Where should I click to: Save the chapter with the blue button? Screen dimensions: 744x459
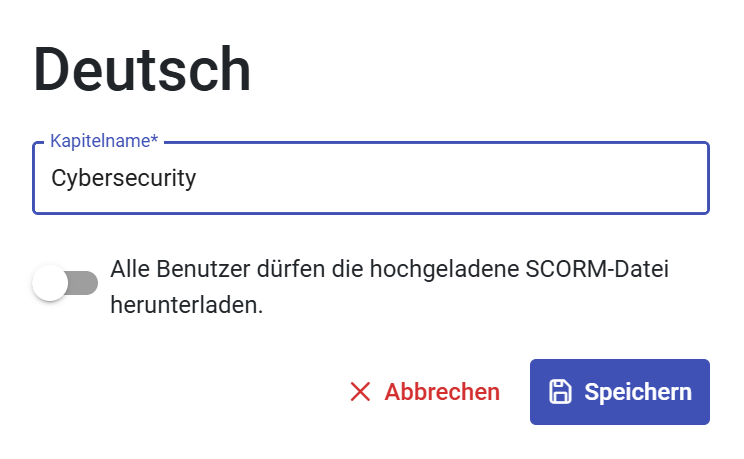(619, 392)
